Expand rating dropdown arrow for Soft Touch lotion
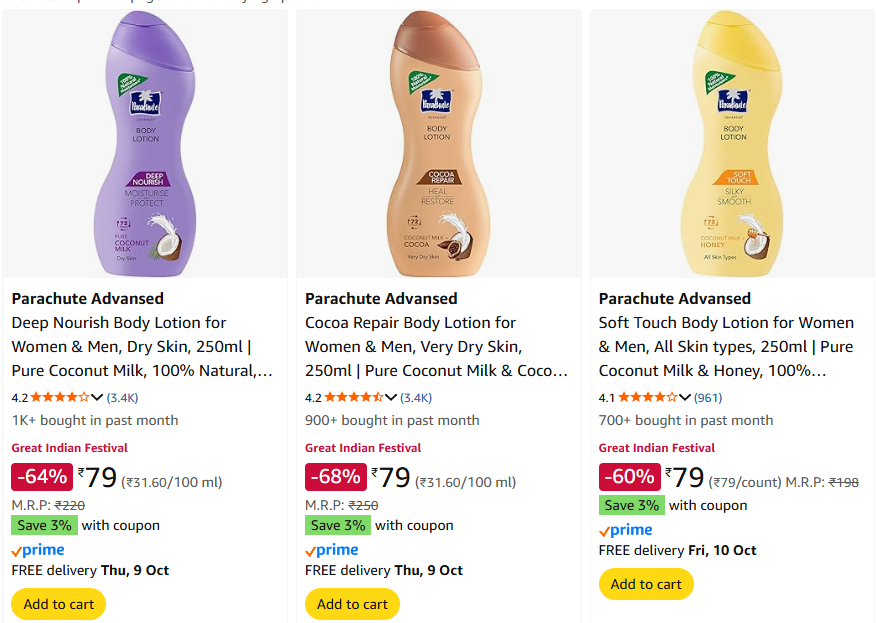This screenshot has width=876, height=623. pos(685,397)
